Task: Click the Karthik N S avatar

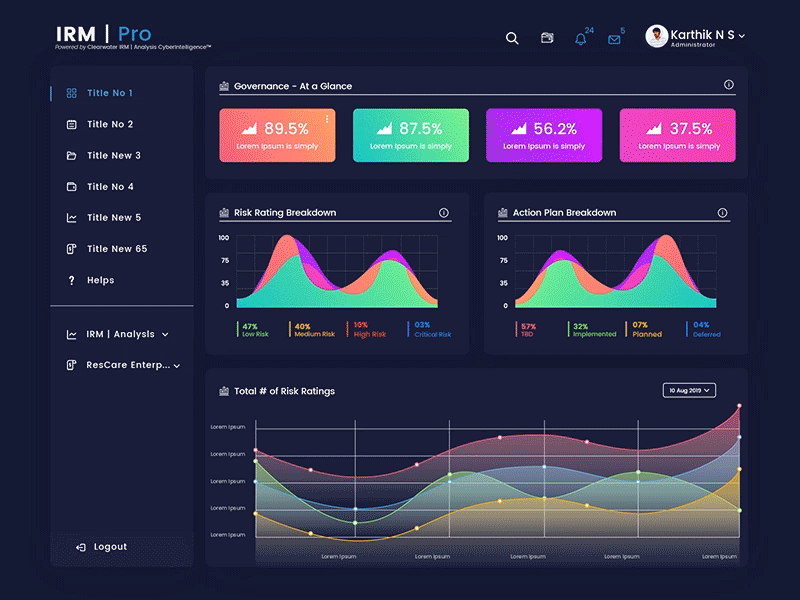Action: pos(657,36)
